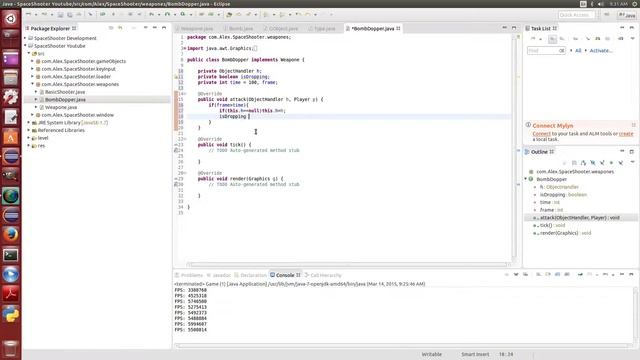
Task: Click the Ubuntu Dash home launcher icon
Action: pos(11,18)
